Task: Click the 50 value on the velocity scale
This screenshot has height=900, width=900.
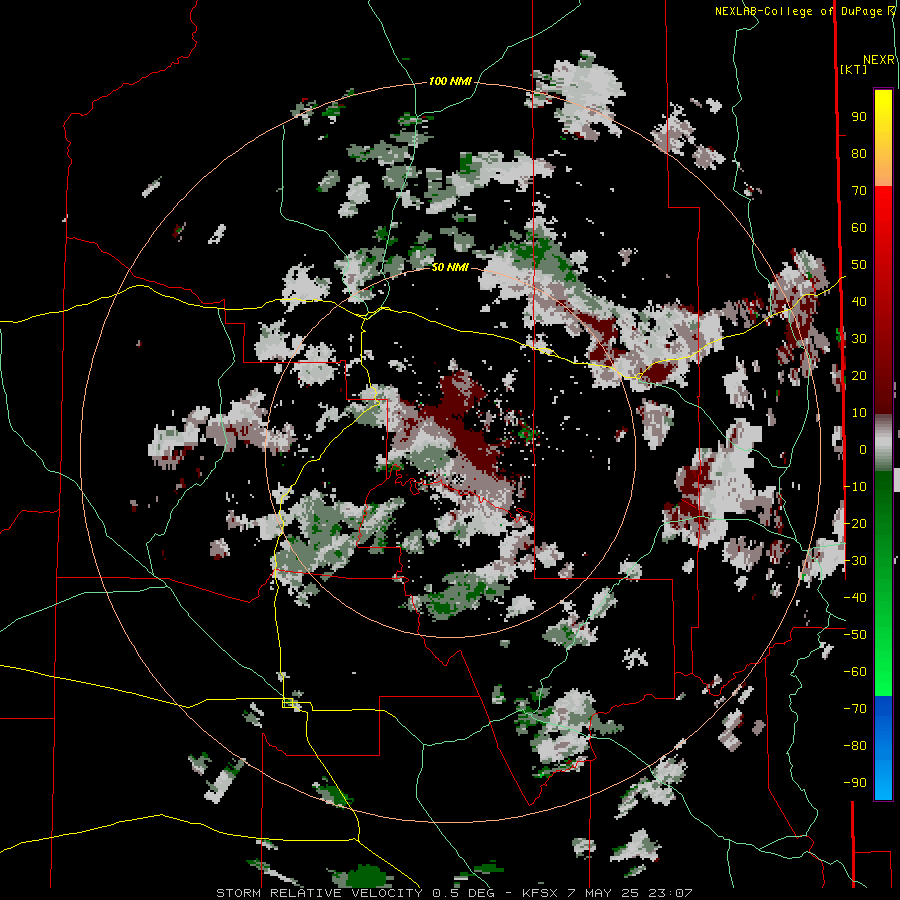Action: (x=859, y=265)
